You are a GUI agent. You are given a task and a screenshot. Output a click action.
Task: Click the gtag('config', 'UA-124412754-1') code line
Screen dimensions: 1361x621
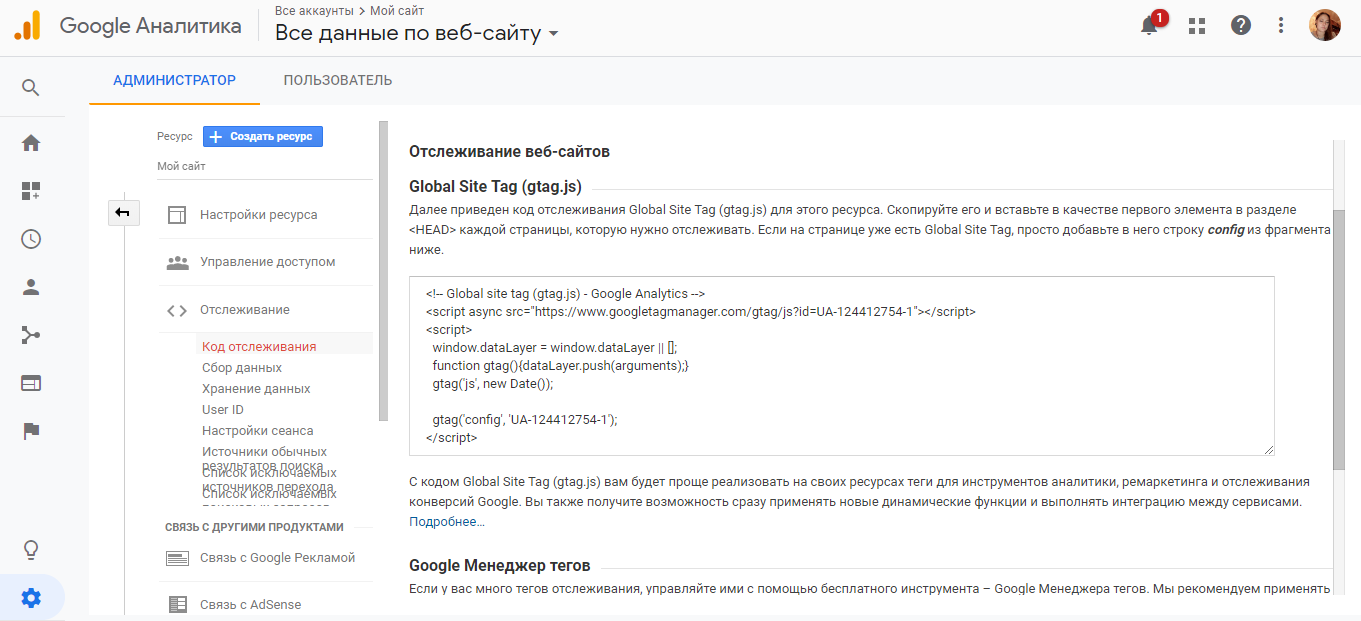(525, 420)
